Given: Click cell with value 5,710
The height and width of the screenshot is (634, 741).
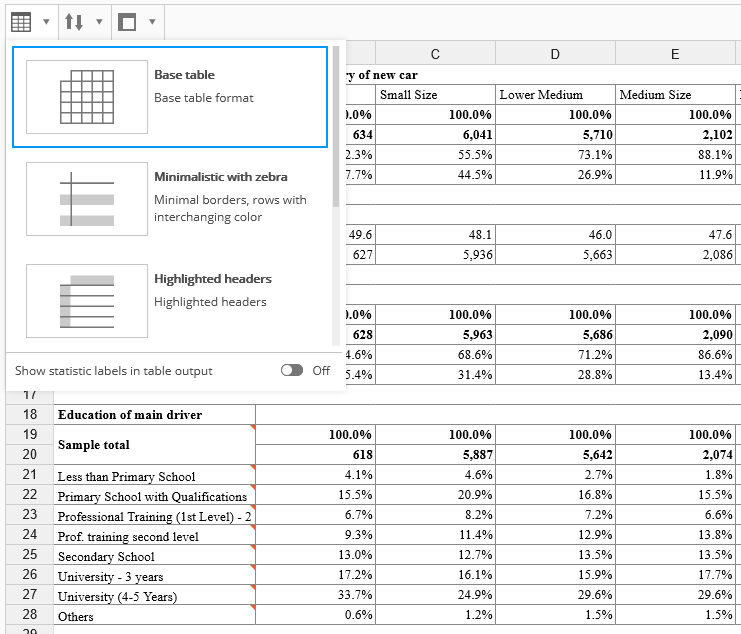Looking at the screenshot, I should 555,135.
